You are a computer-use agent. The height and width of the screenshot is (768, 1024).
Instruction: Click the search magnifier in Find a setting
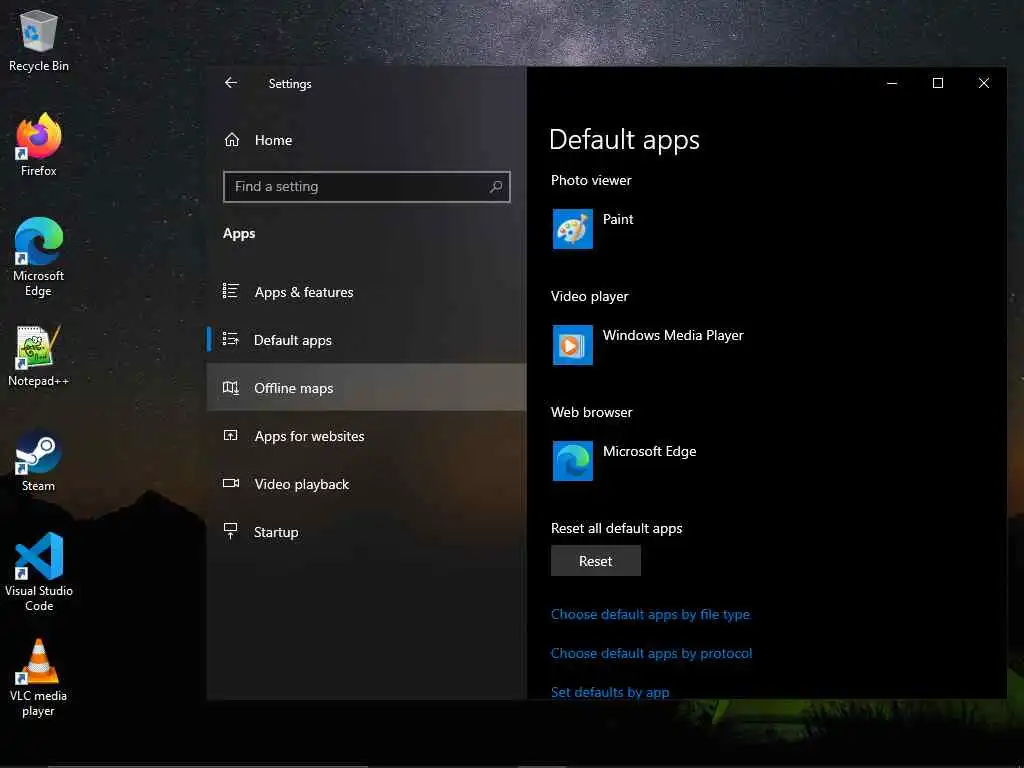click(x=496, y=187)
